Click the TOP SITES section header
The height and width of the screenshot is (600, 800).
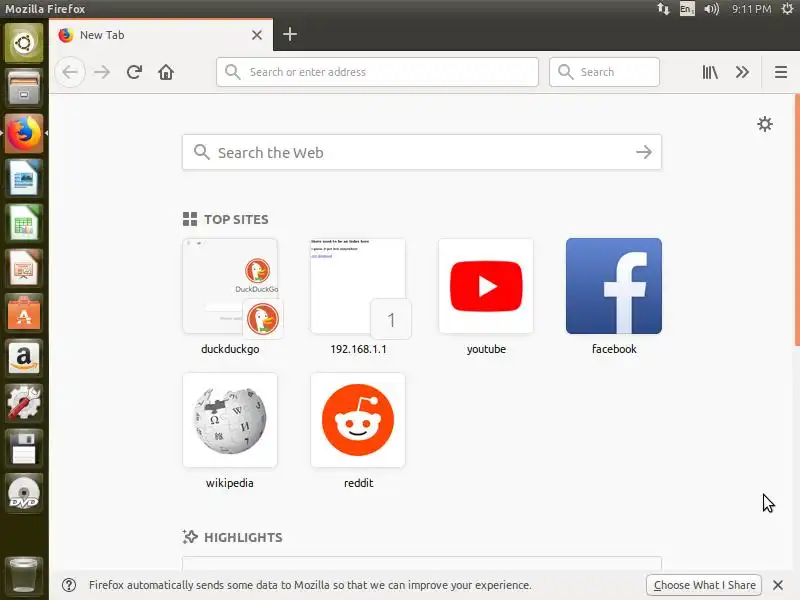[226, 219]
